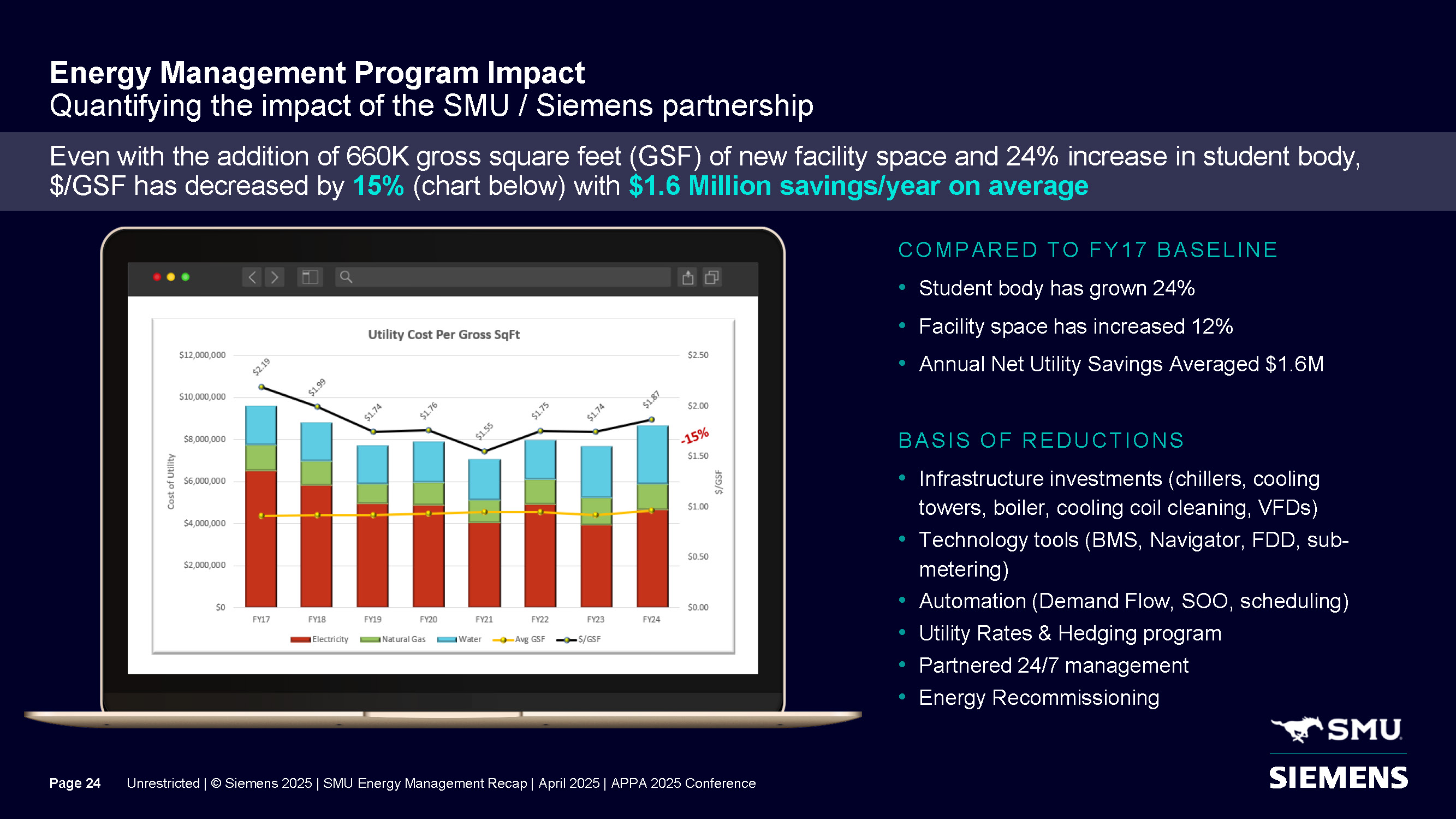Click 'Utility Rates & Hedging program' bullet
Image resolution: width=1456 pixels, height=819 pixels.
click(x=1070, y=633)
